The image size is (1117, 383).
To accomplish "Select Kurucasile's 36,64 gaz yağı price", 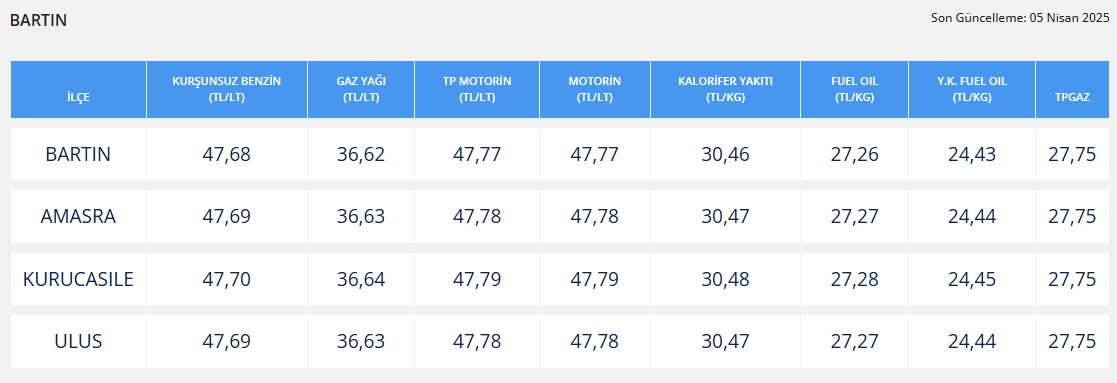I will pos(361,279).
